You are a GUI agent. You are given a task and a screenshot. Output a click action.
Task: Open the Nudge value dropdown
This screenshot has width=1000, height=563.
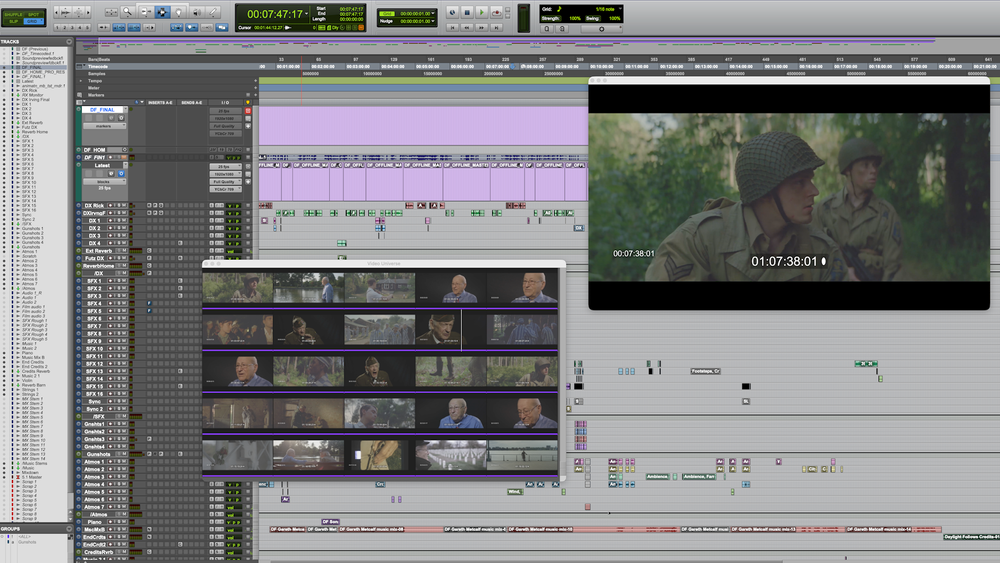click(x=433, y=21)
